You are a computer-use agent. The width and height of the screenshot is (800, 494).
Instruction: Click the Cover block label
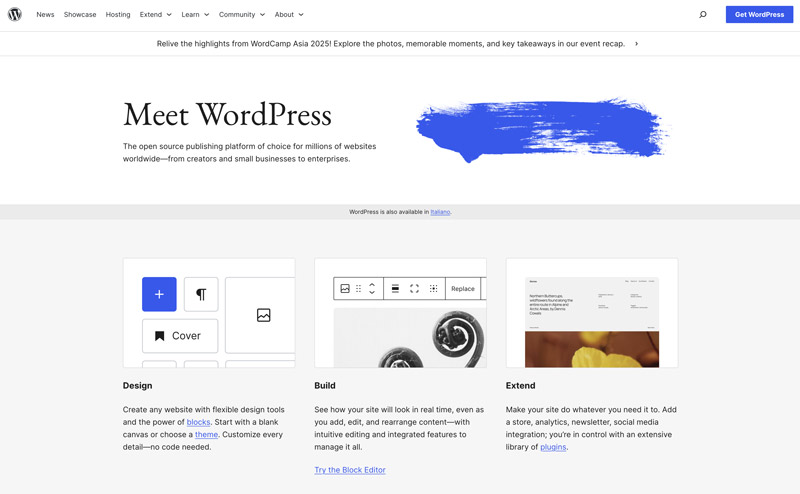[186, 336]
